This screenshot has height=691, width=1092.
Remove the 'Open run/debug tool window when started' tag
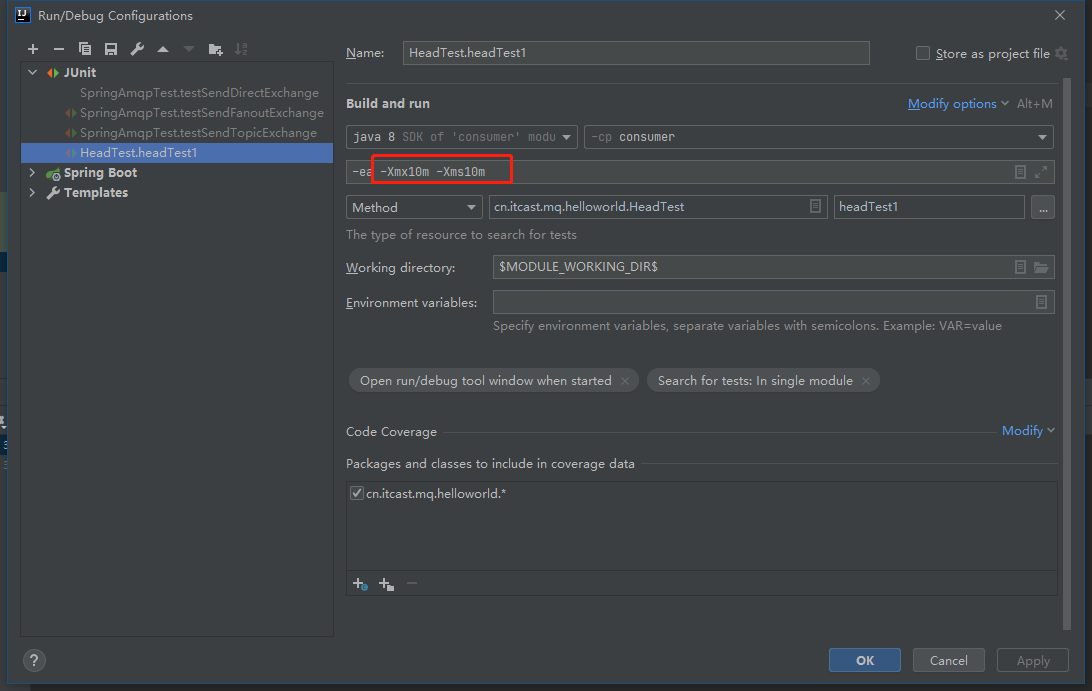pos(625,381)
